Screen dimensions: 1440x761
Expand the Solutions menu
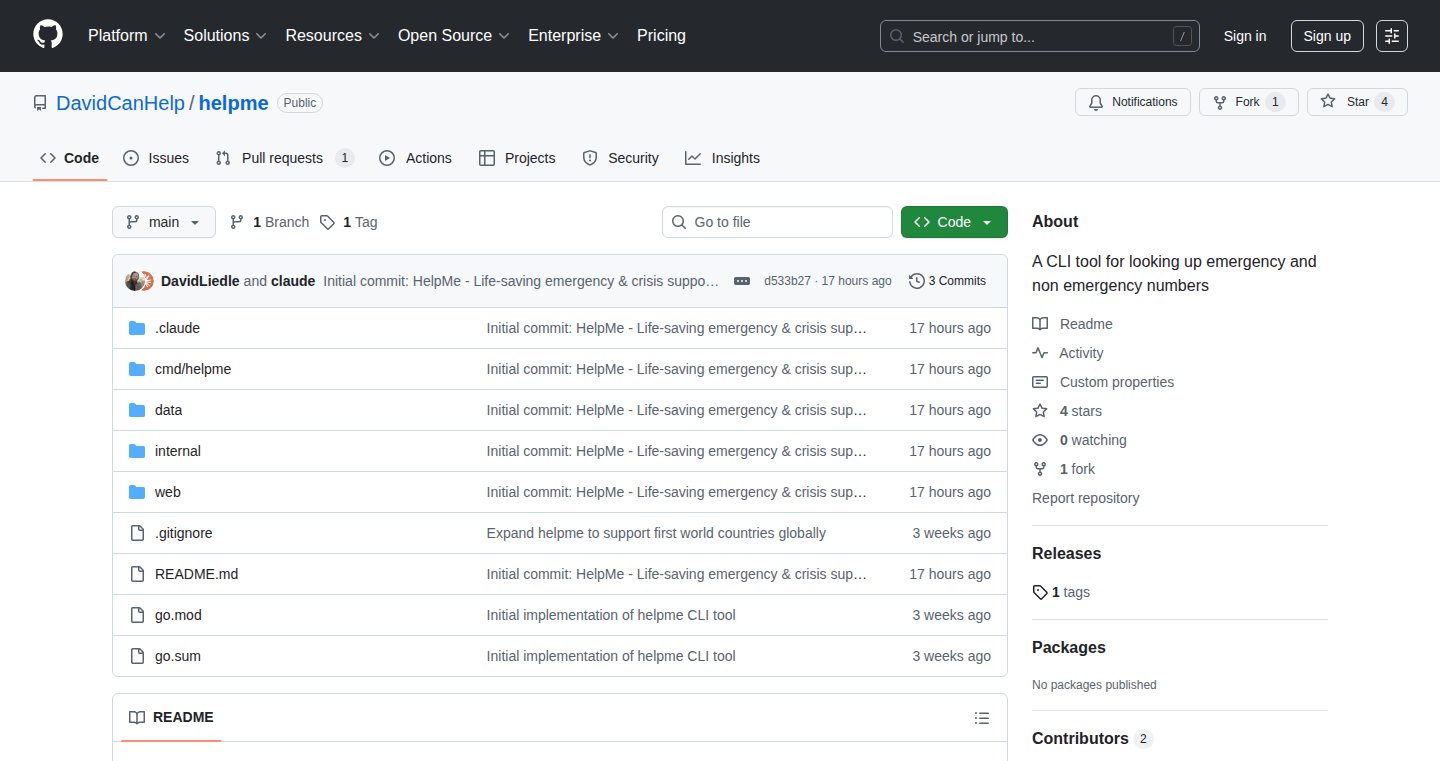click(225, 36)
